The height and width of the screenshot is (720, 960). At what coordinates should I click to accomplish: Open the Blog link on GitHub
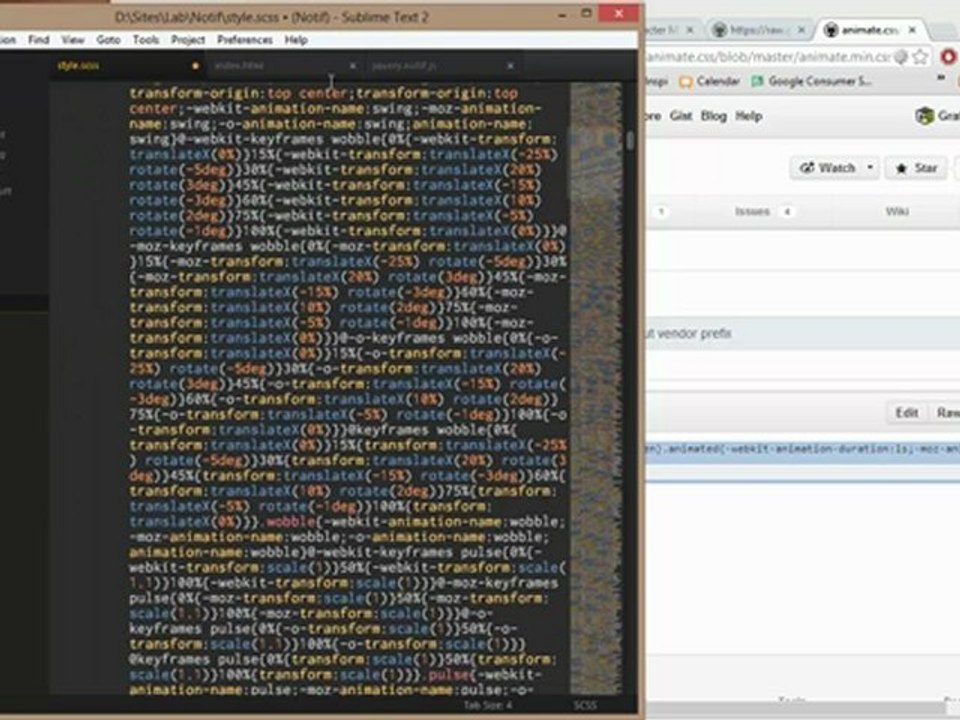coord(713,116)
